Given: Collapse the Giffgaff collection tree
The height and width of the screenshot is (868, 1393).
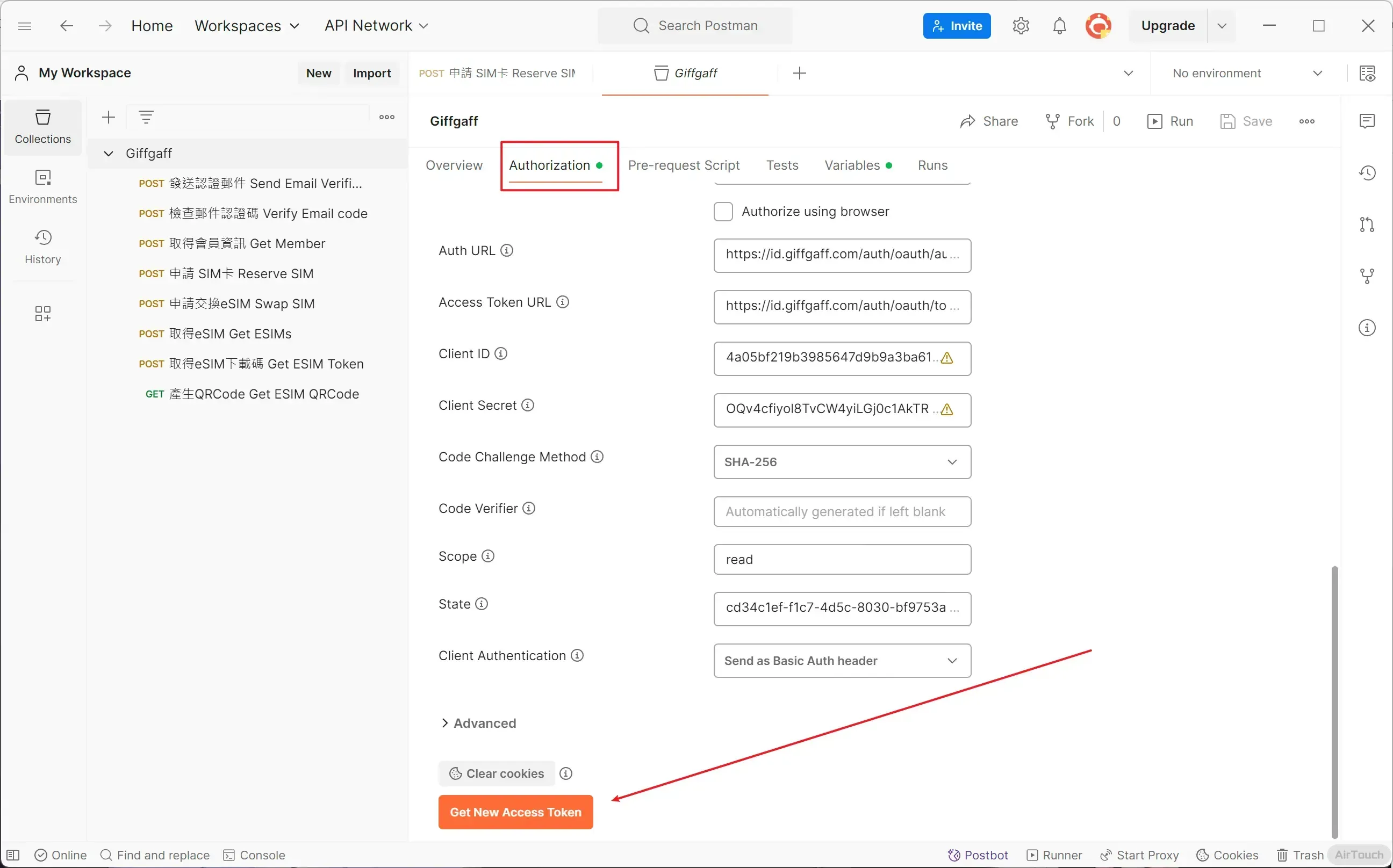Looking at the screenshot, I should (108, 153).
